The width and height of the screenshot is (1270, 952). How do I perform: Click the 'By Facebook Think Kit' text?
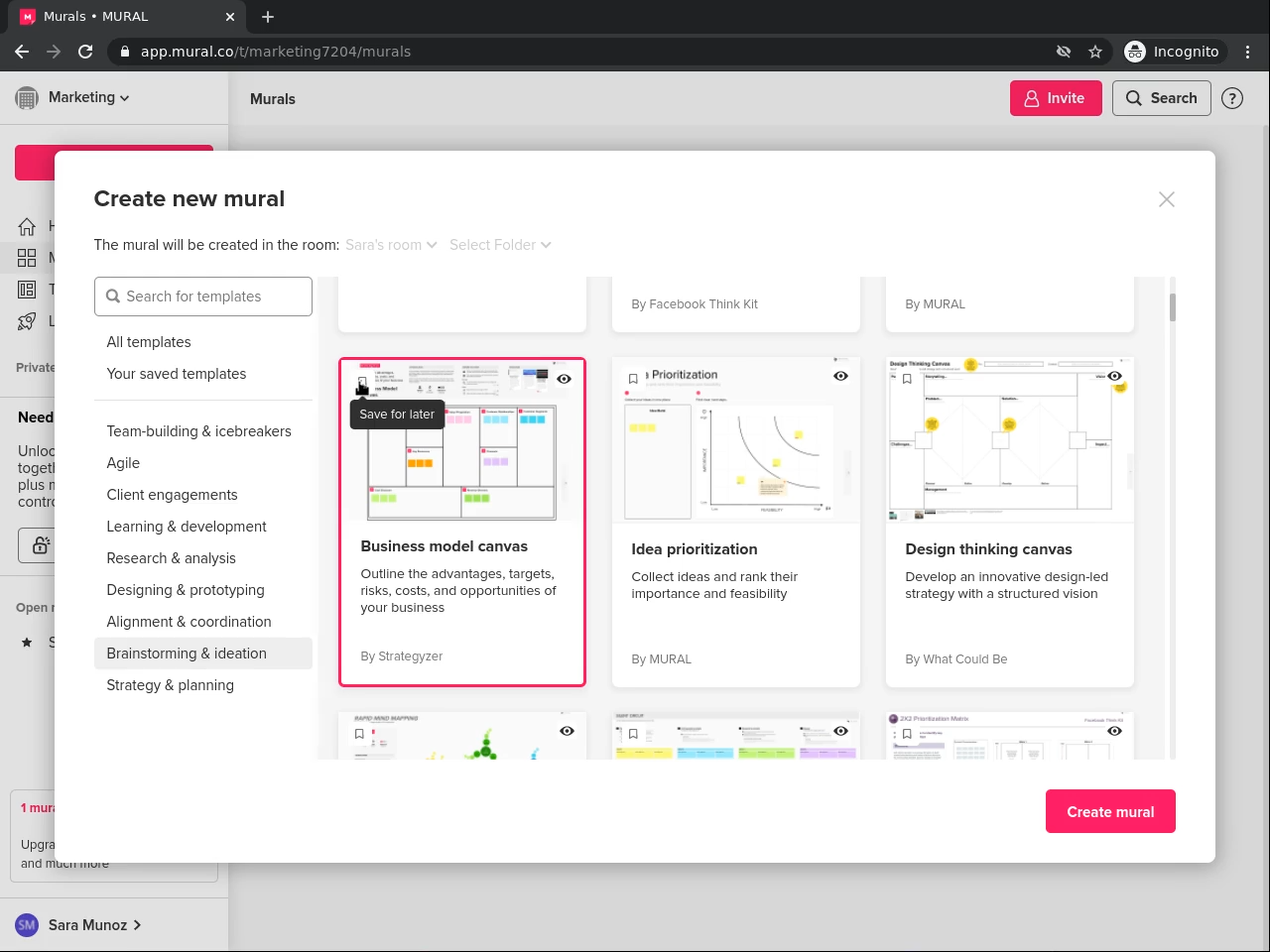[x=695, y=304]
